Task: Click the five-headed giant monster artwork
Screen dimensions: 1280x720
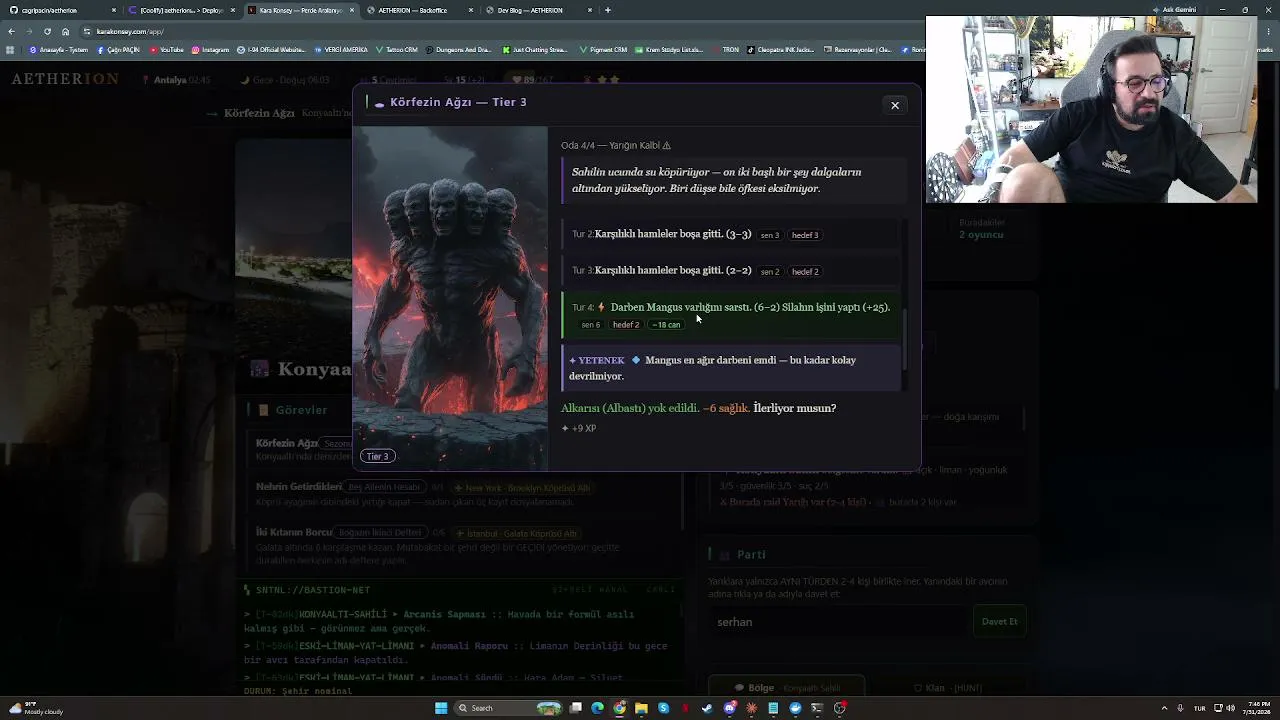Action: pyautogui.click(x=450, y=298)
